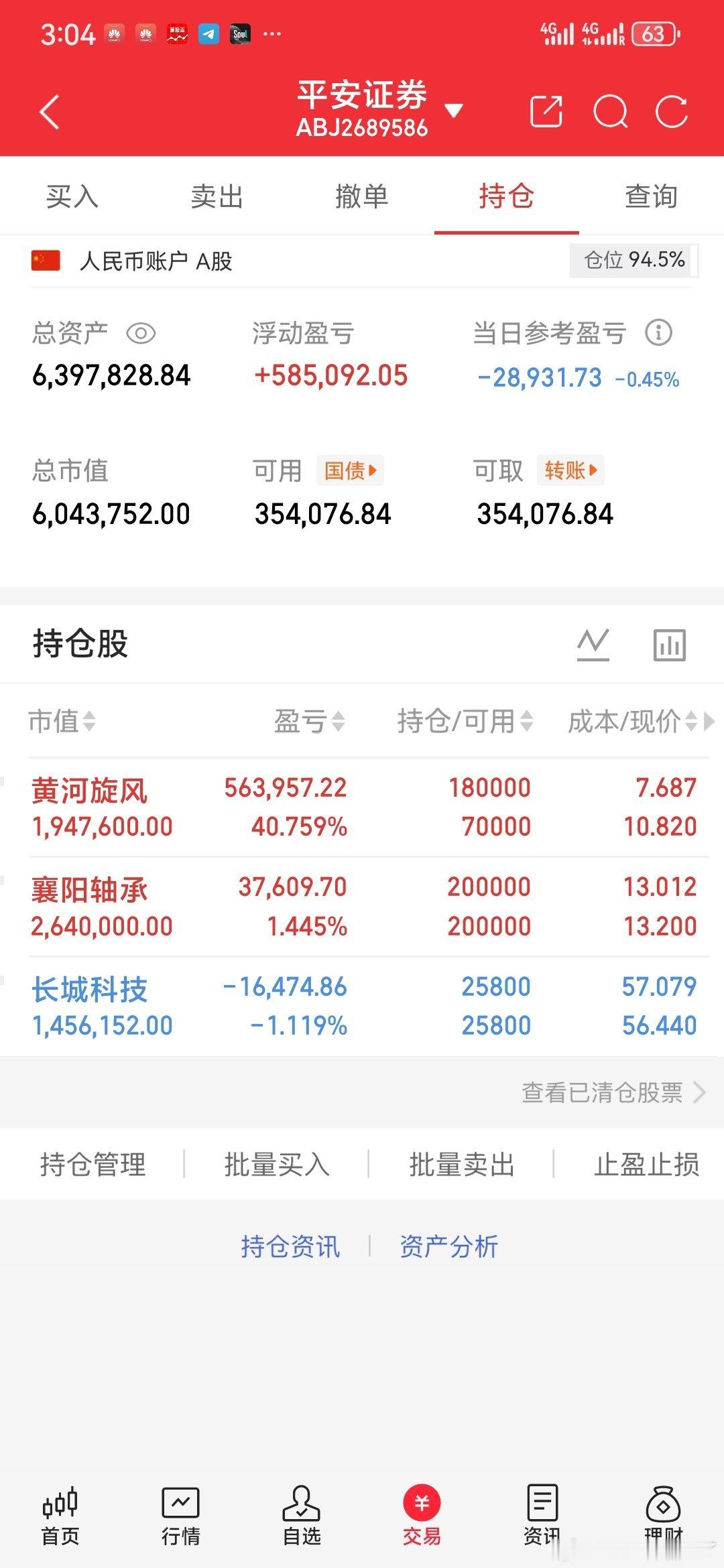
Task: Sort holdings by 成本/现价 column
Action: point(633,722)
